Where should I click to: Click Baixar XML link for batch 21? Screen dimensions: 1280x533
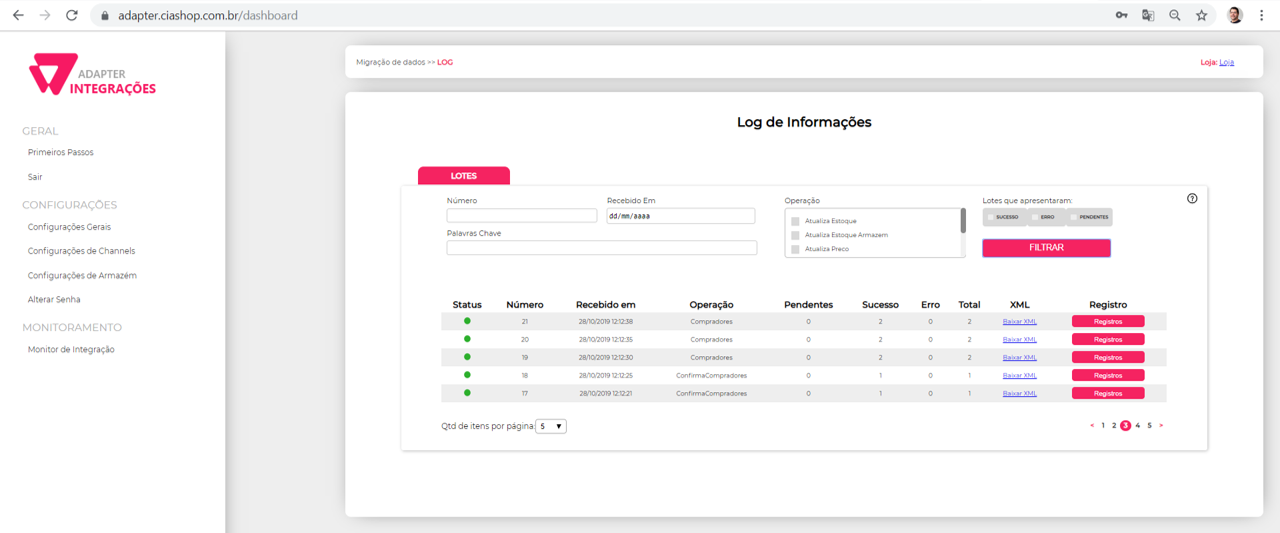tap(1019, 322)
